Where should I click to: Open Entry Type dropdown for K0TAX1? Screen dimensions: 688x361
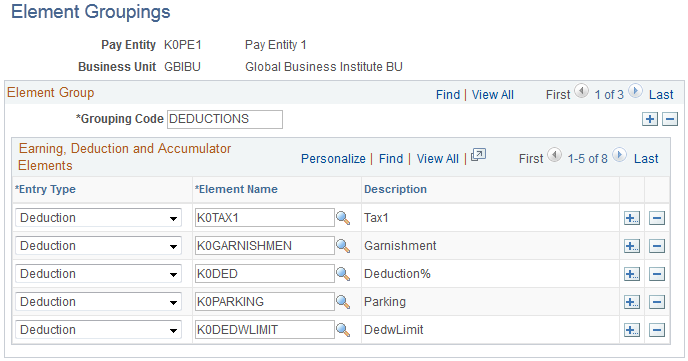[98, 218]
